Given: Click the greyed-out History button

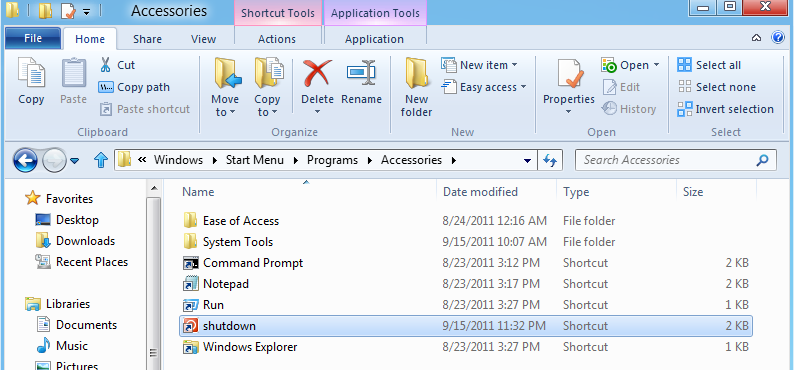Looking at the screenshot, I should (x=629, y=109).
